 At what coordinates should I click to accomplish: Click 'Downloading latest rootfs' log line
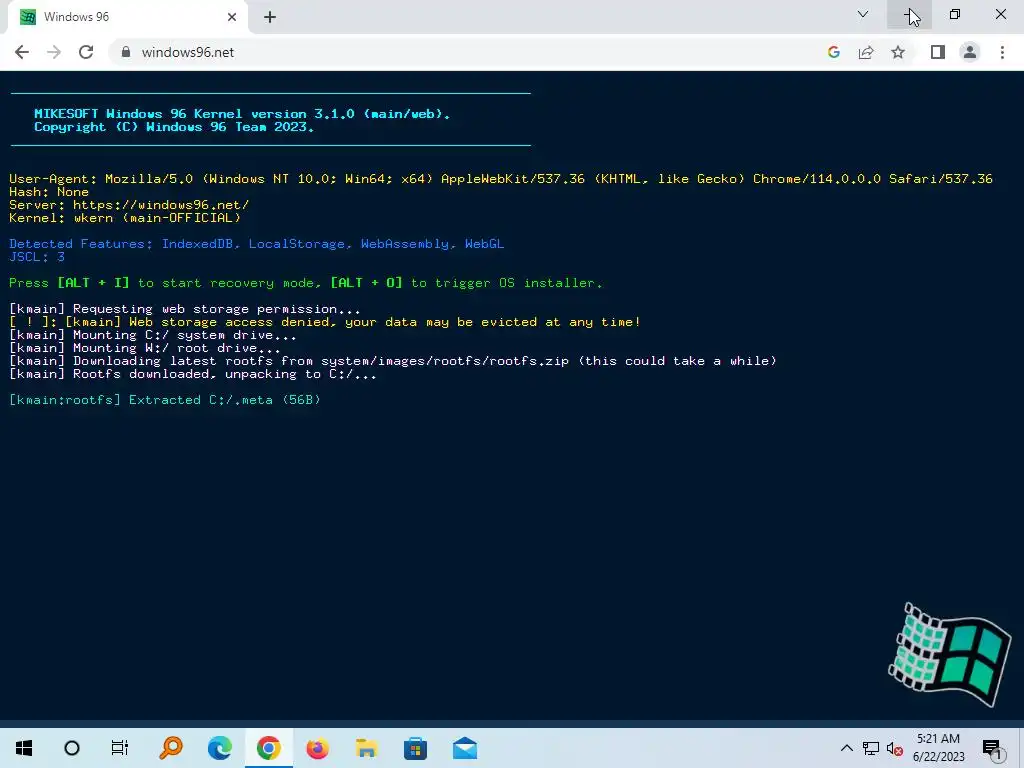[392, 360]
